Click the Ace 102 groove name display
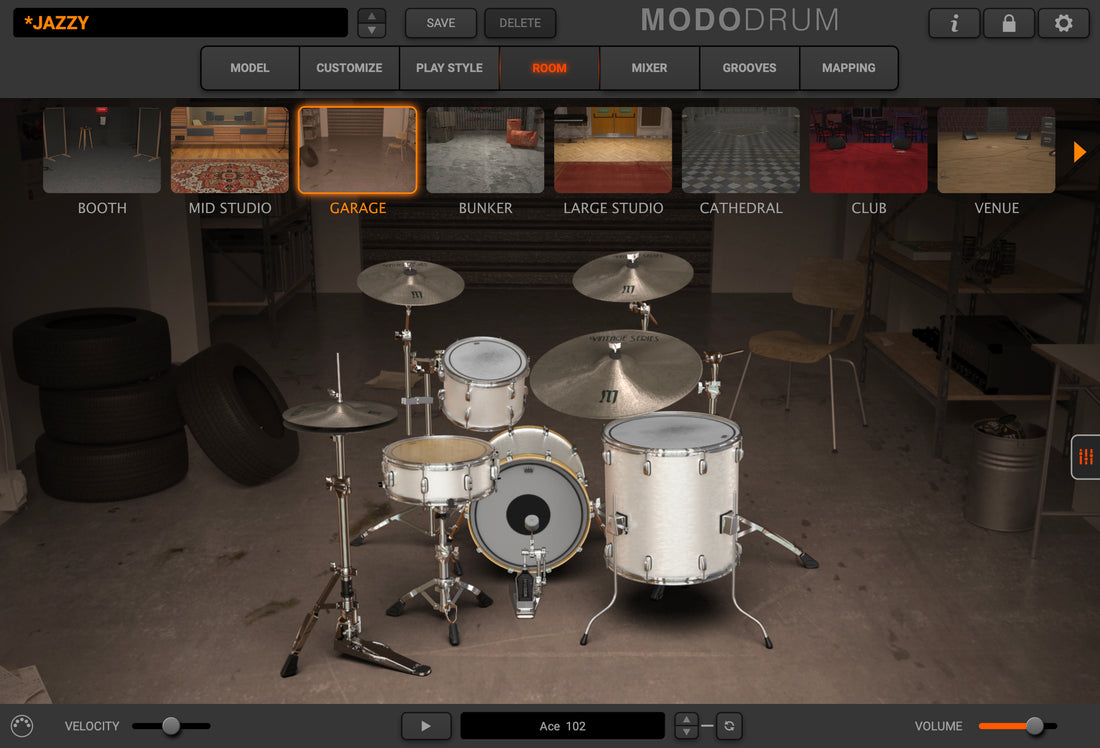The image size is (1100, 748). [x=563, y=726]
